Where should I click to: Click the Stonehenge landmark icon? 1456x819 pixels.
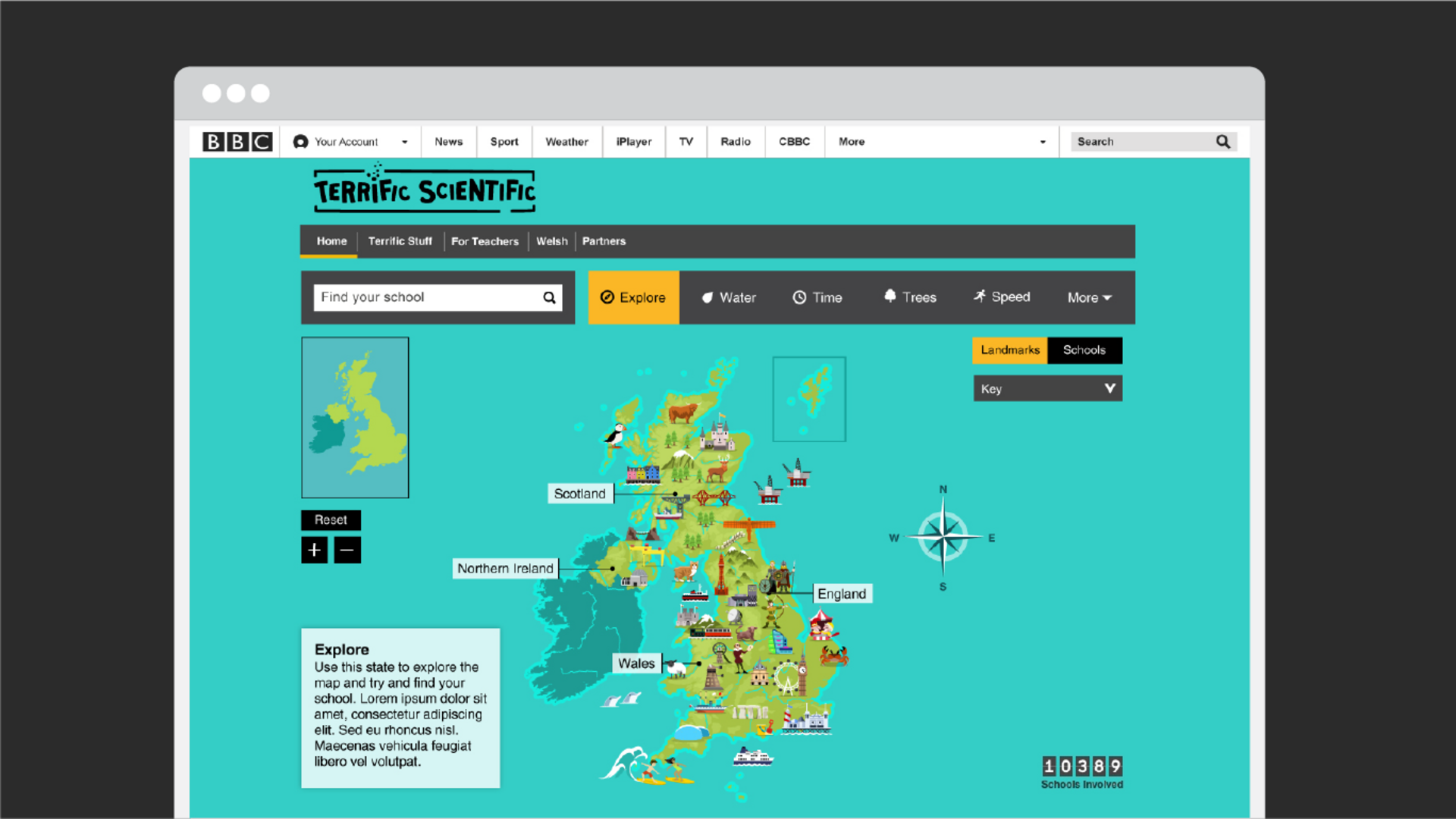point(751,712)
